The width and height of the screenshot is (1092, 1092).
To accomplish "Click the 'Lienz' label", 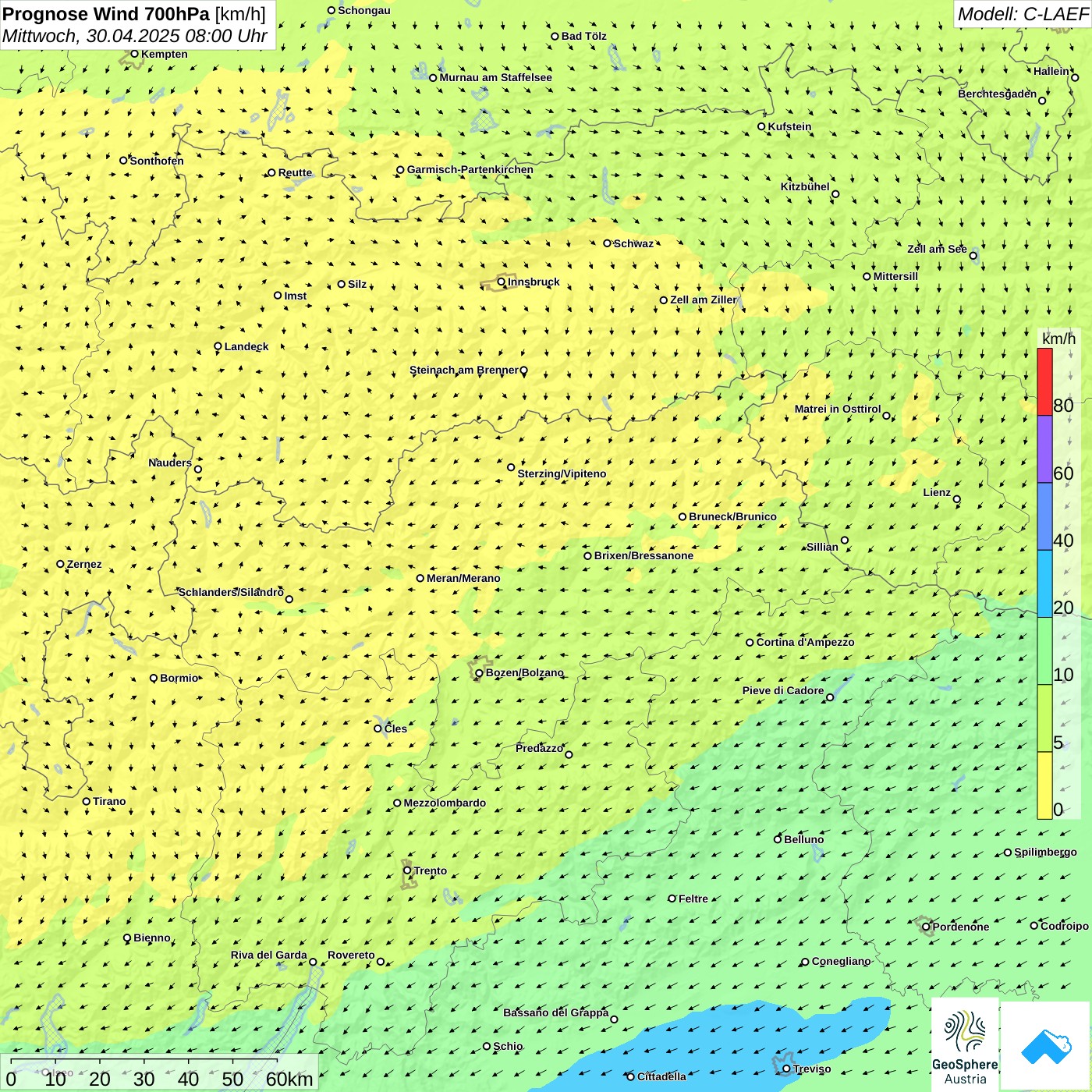I will coord(937,492).
